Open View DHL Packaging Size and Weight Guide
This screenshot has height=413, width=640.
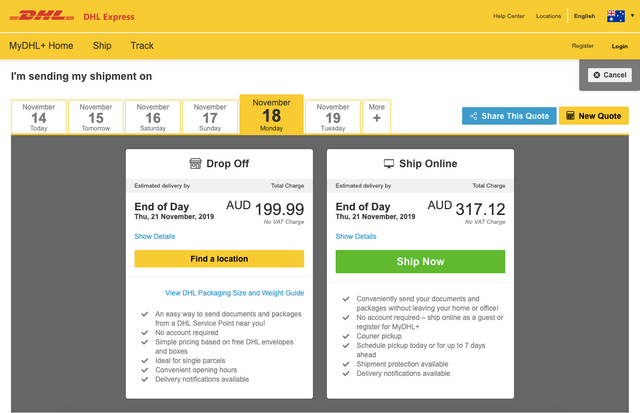[x=235, y=293]
